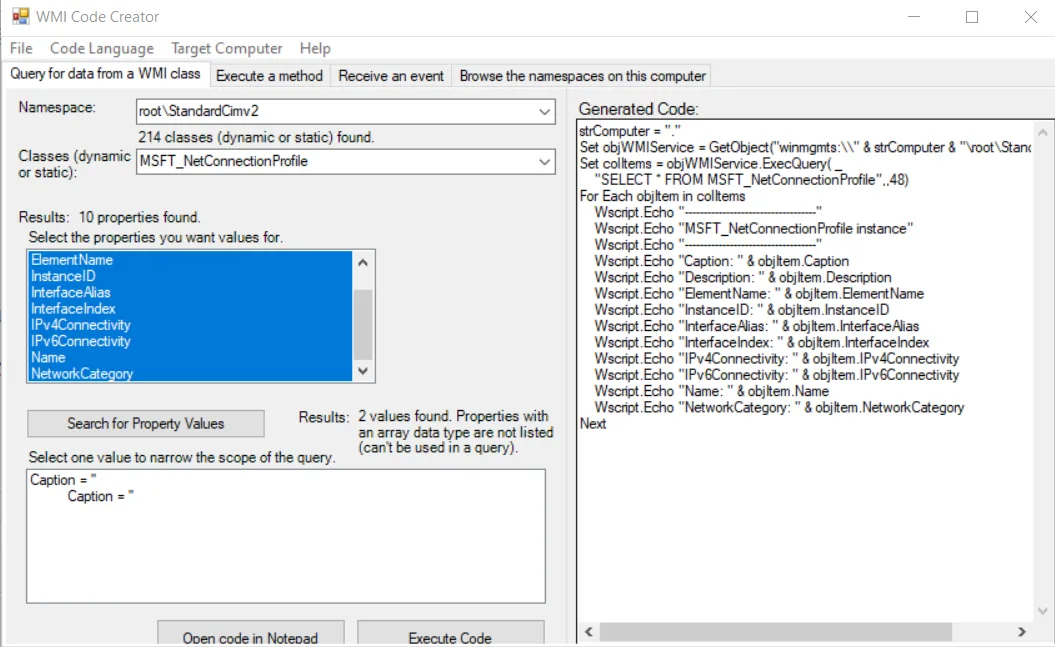Open the Browse the namespaces tab
This screenshot has height=647, width=1055.
point(583,76)
